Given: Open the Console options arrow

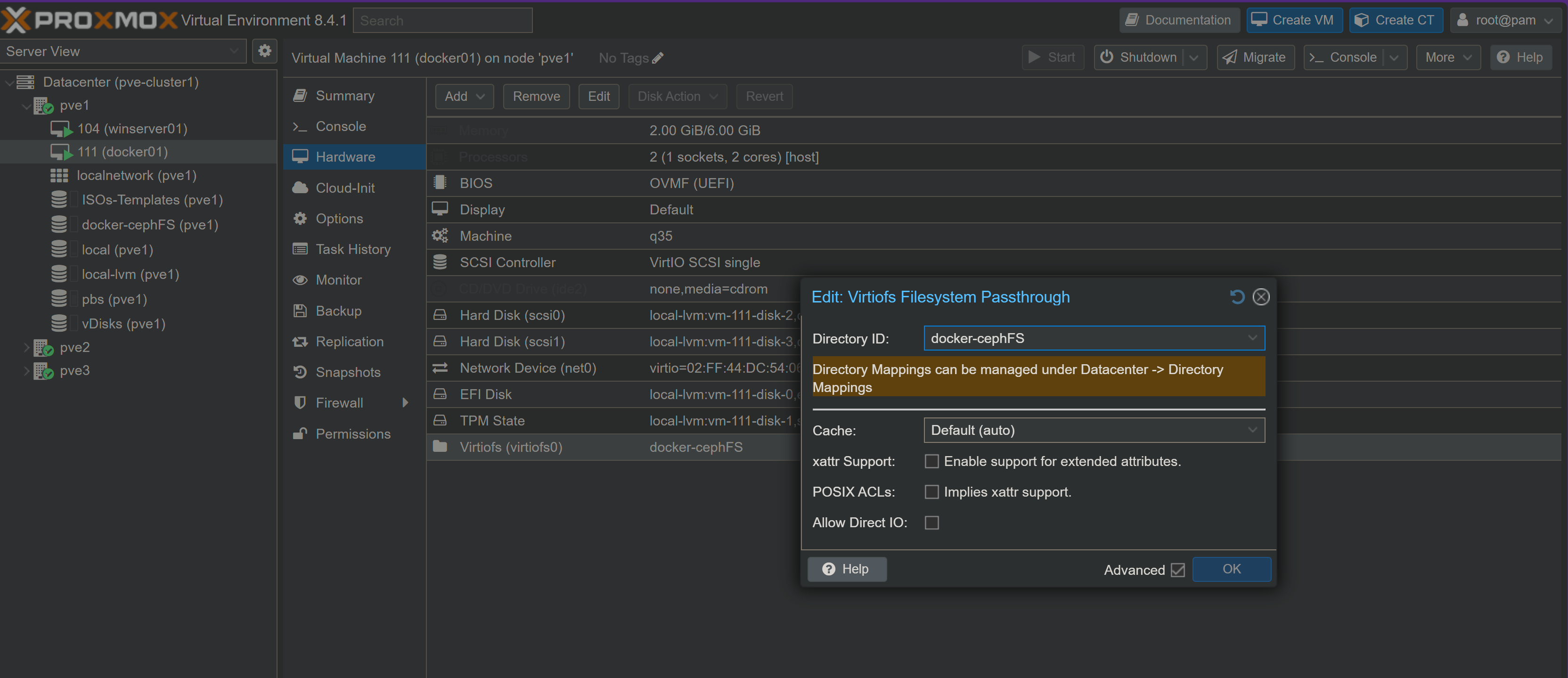Looking at the screenshot, I should point(1394,57).
